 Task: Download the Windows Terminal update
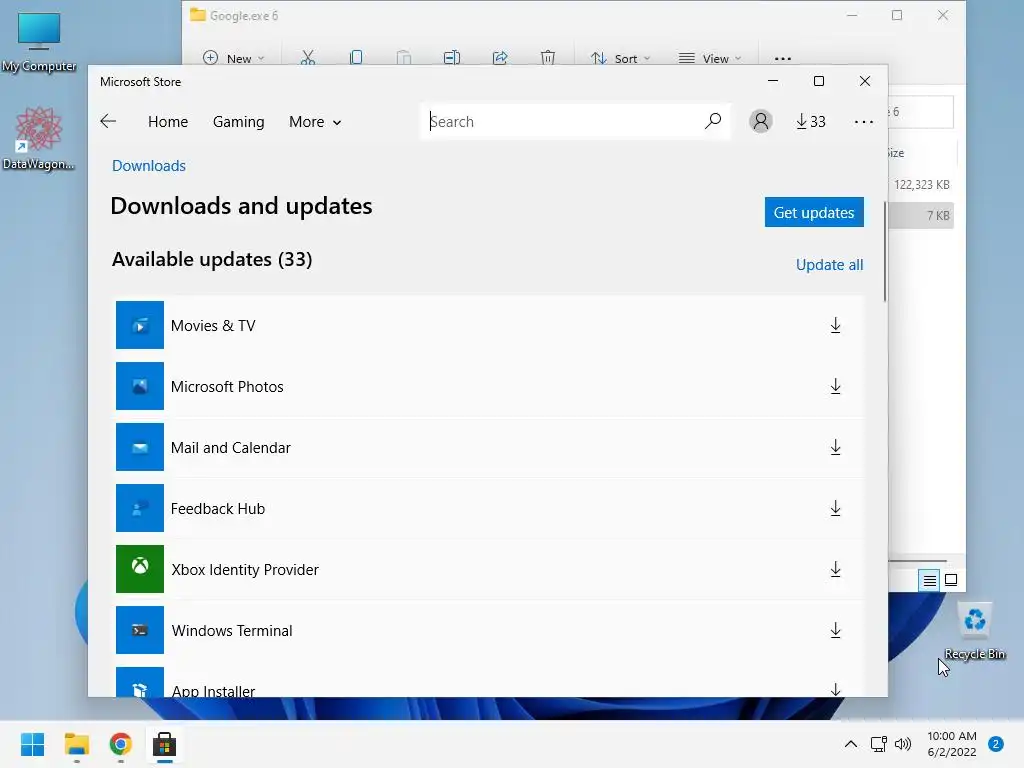pos(835,630)
